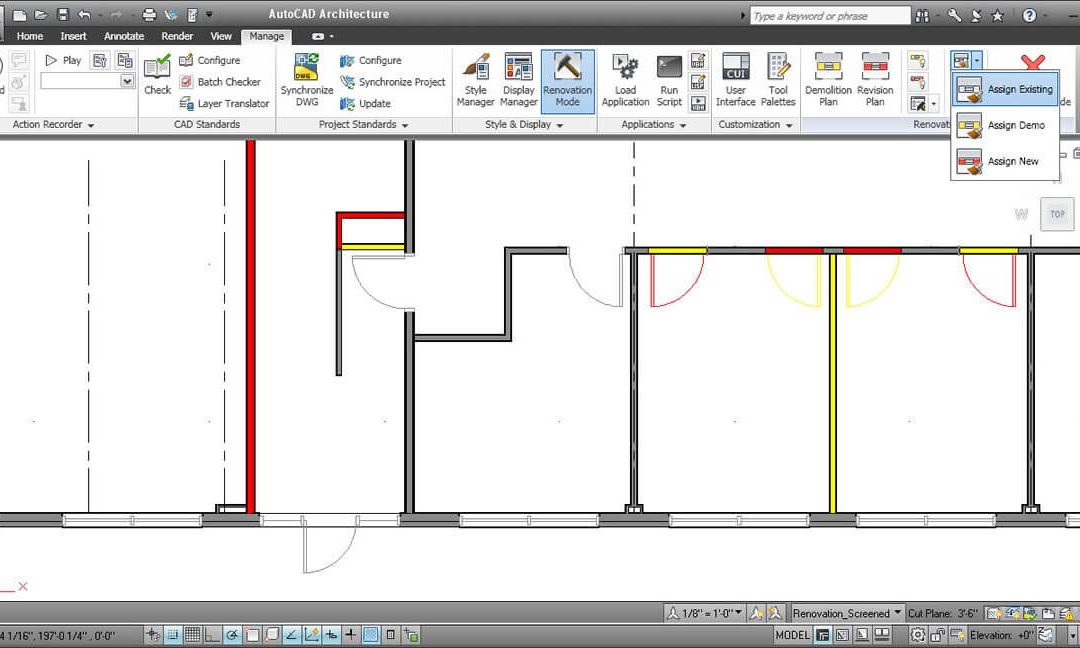Toggle grid display in status bar
This screenshot has width=1080, height=648.
[x=192, y=634]
